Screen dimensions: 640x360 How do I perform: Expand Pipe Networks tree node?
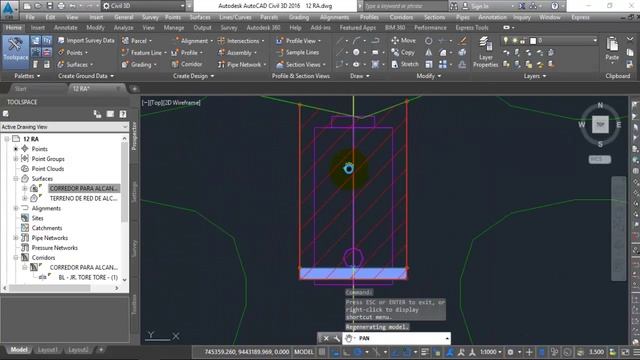16,238
